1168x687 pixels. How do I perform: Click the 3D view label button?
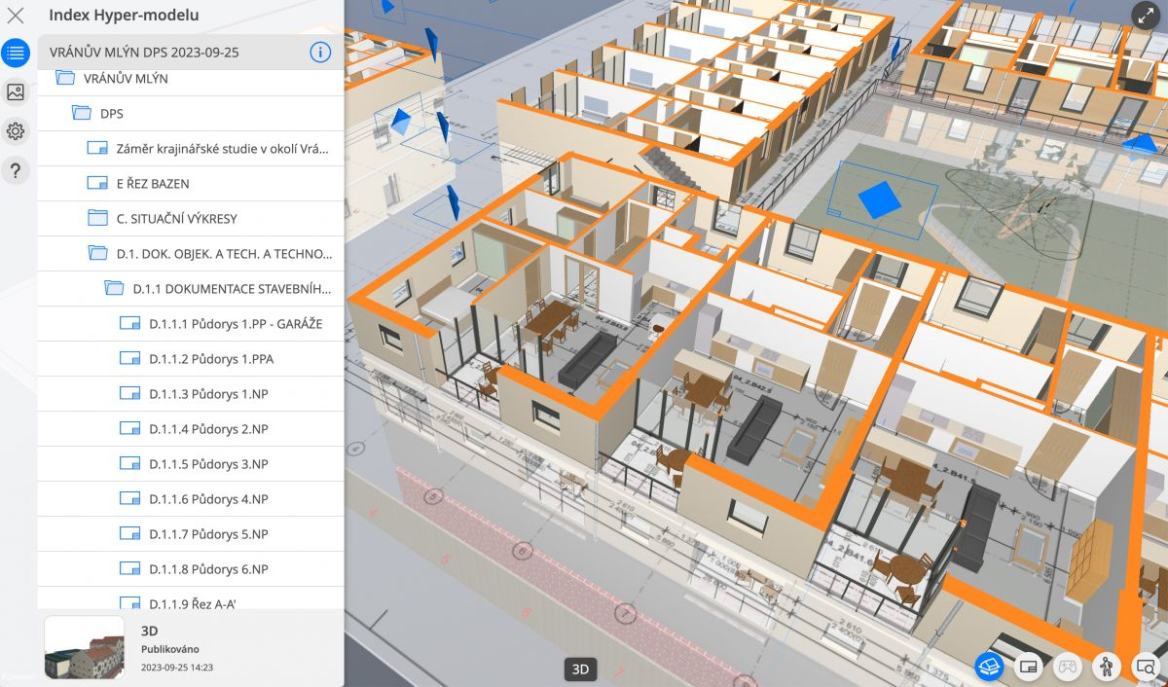[580, 669]
